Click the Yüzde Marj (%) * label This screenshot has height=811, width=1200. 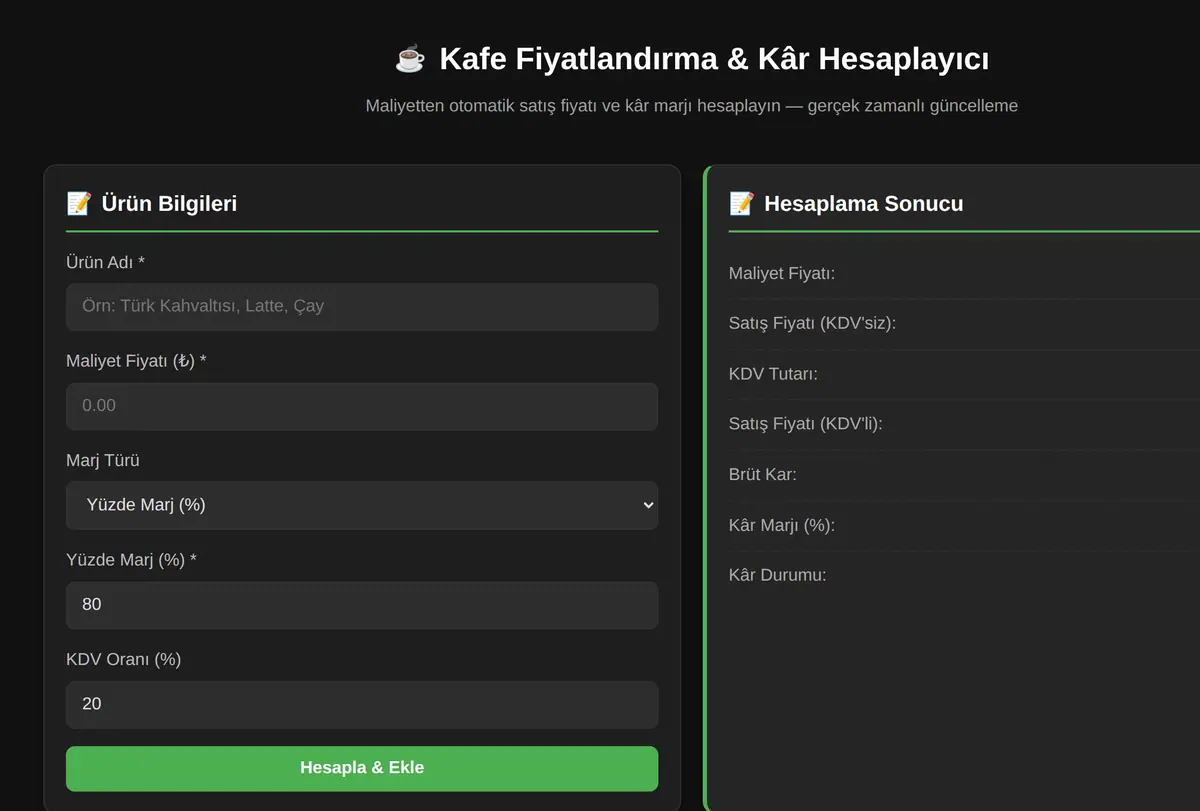(x=131, y=560)
